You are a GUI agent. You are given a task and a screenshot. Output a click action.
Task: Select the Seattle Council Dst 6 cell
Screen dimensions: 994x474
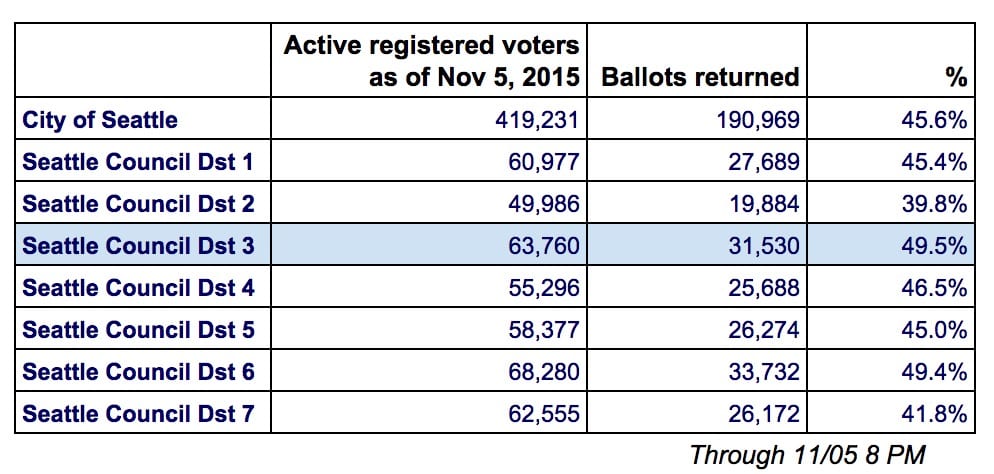click(x=138, y=372)
